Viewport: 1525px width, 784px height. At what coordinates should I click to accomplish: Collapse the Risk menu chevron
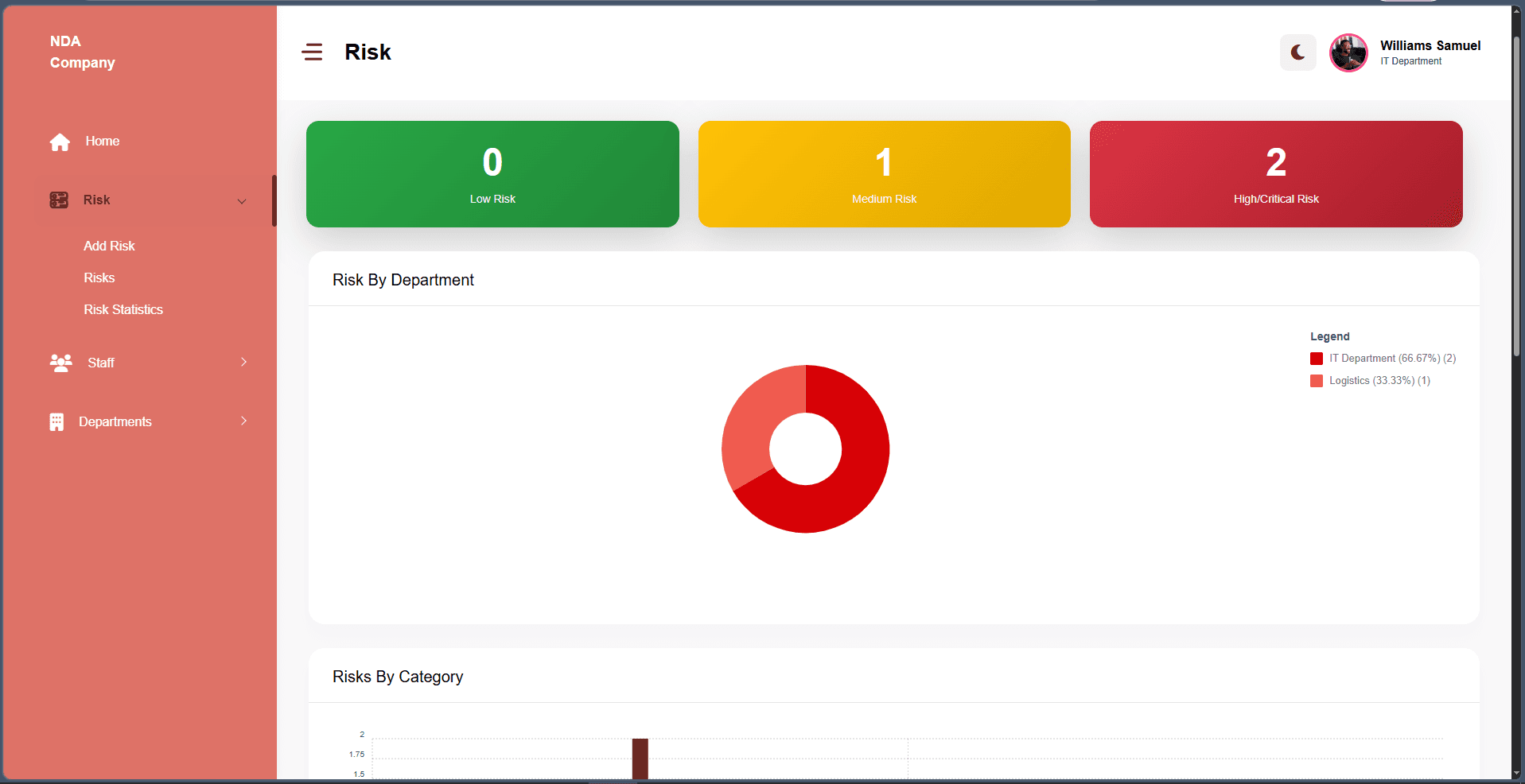(242, 201)
